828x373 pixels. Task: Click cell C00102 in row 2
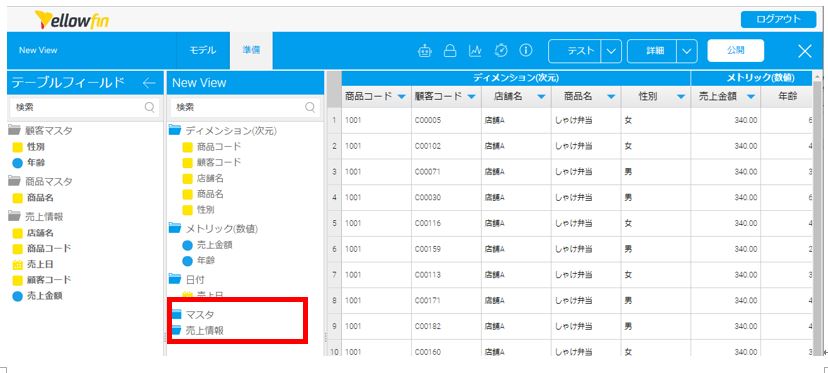446,146
